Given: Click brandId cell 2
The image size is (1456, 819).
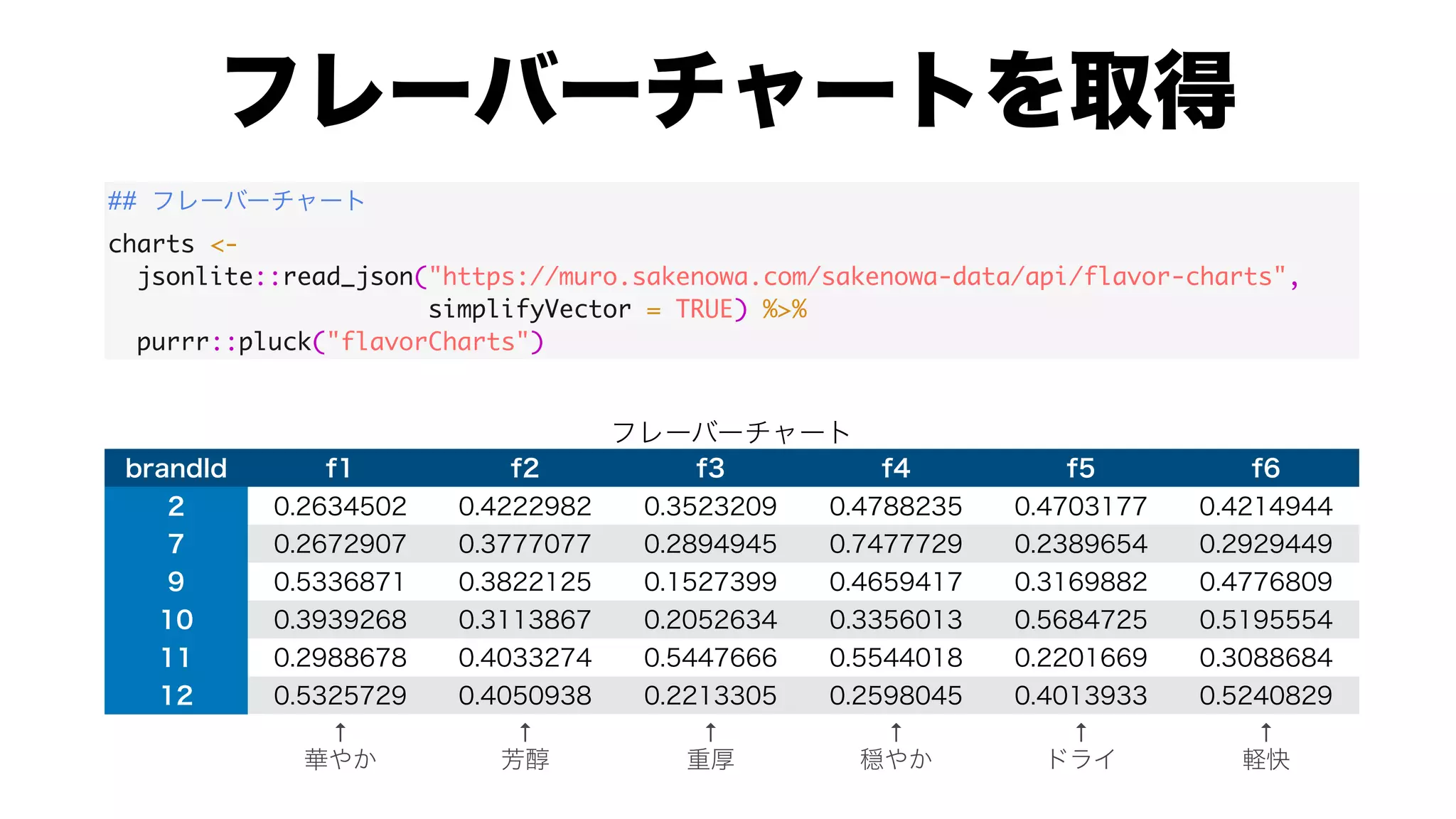Looking at the screenshot, I should click(x=176, y=506).
